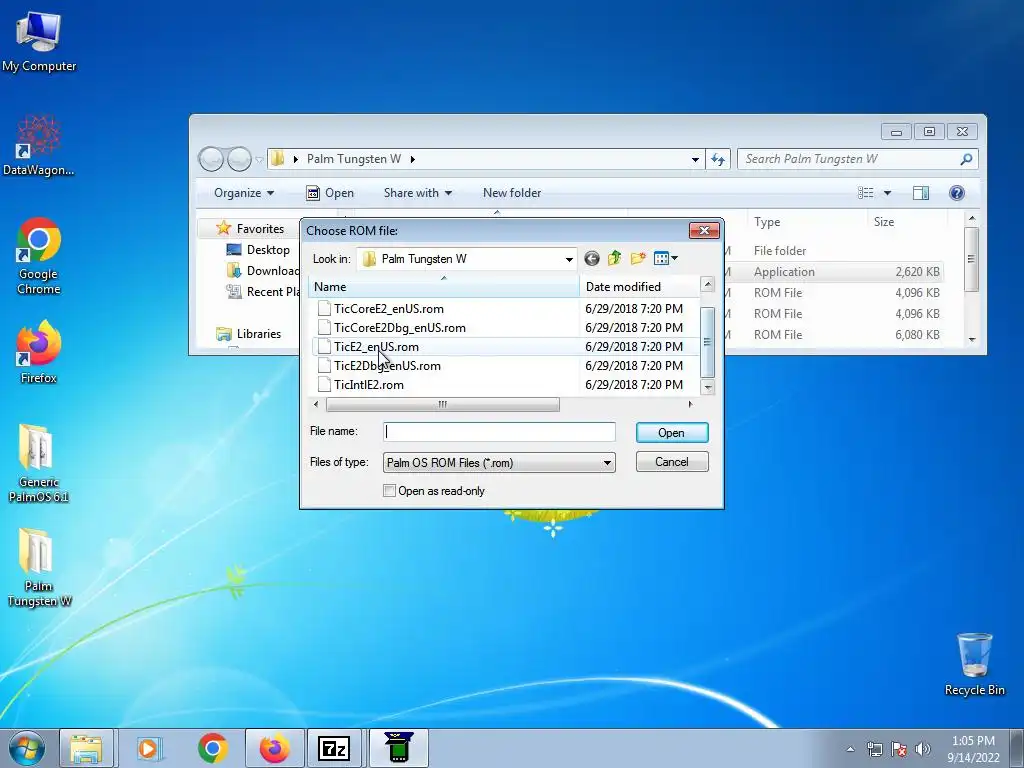Image resolution: width=1024 pixels, height=768 pixels.
Task: Click the Windows Start button
Action: click(26, 748)
